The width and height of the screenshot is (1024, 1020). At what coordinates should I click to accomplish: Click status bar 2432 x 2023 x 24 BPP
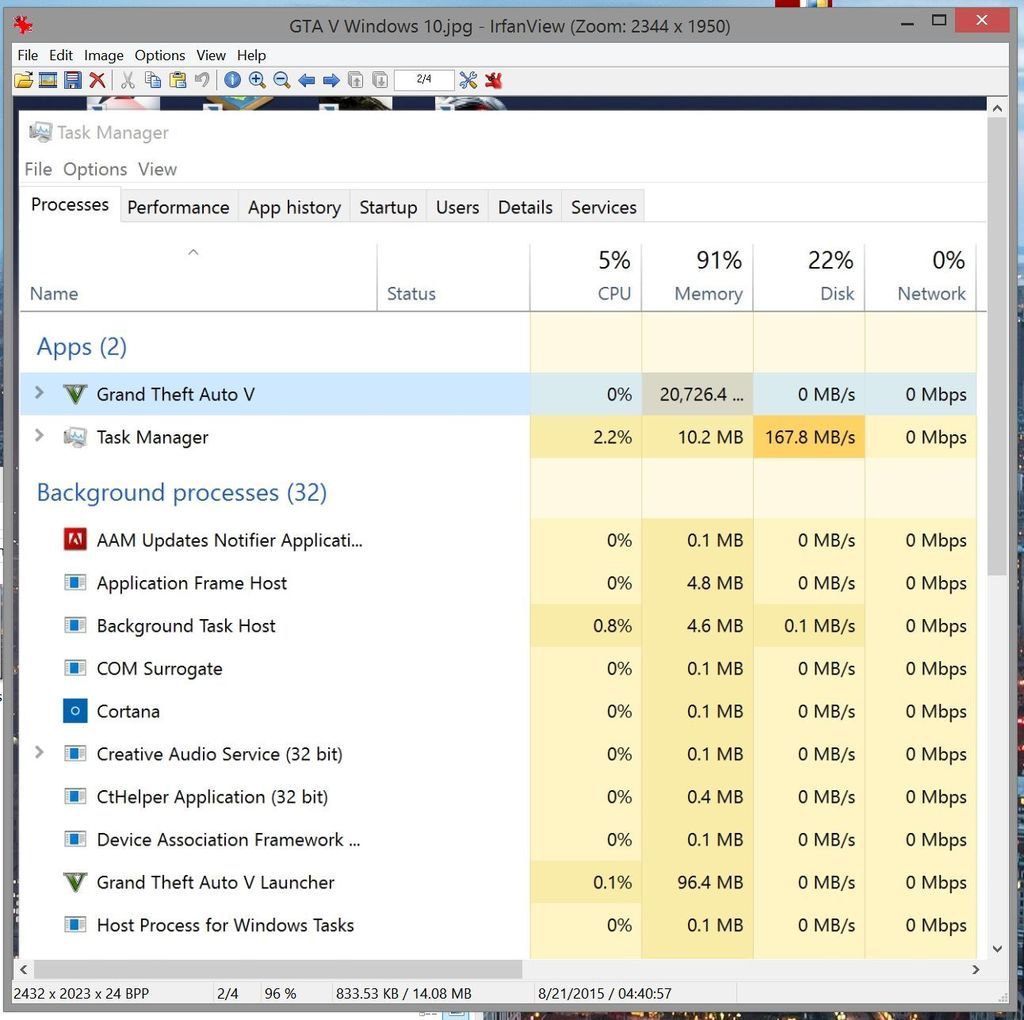pyautogui.click(x=81, y=993)
